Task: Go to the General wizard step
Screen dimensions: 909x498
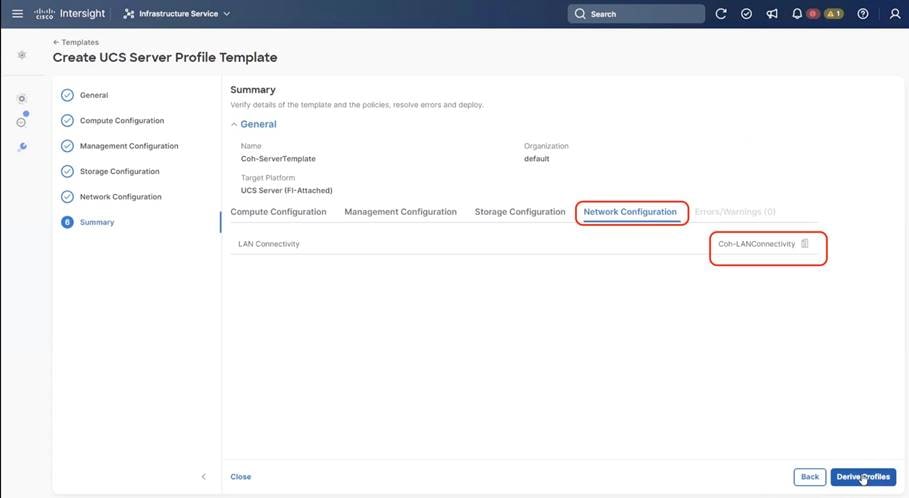Action: pos(85,95)
